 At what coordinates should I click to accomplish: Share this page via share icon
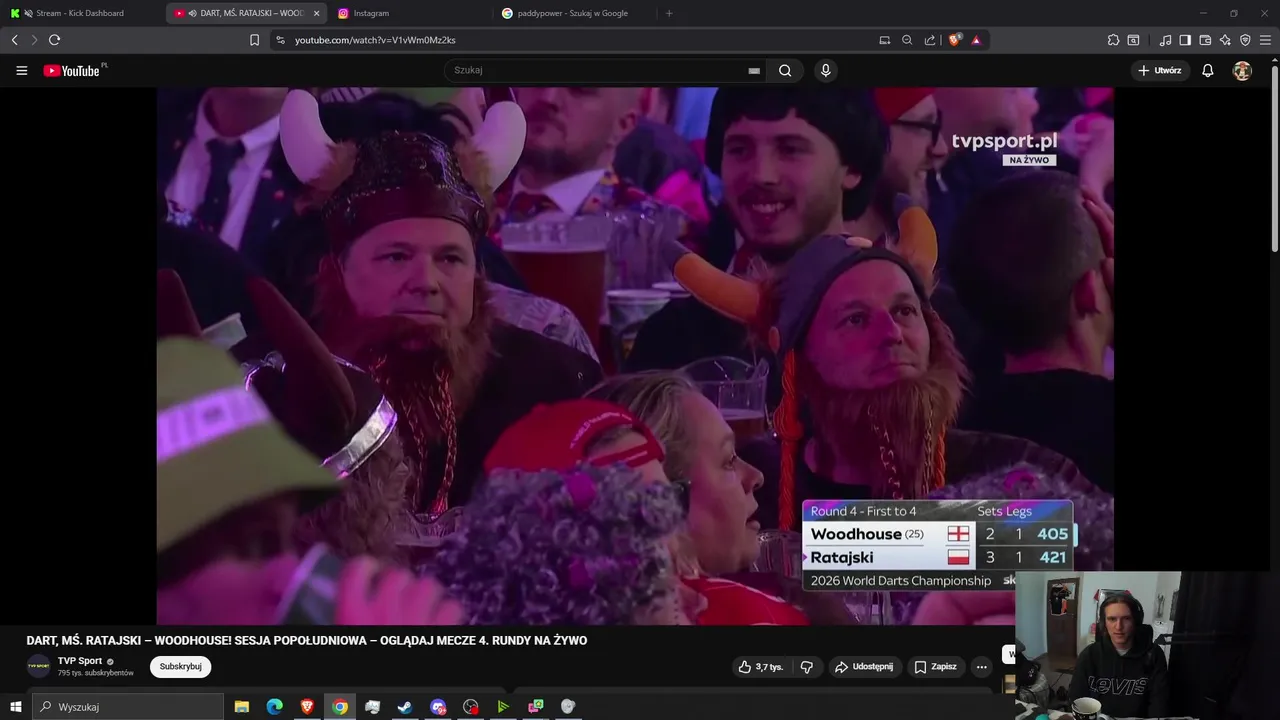click(930, 40)
